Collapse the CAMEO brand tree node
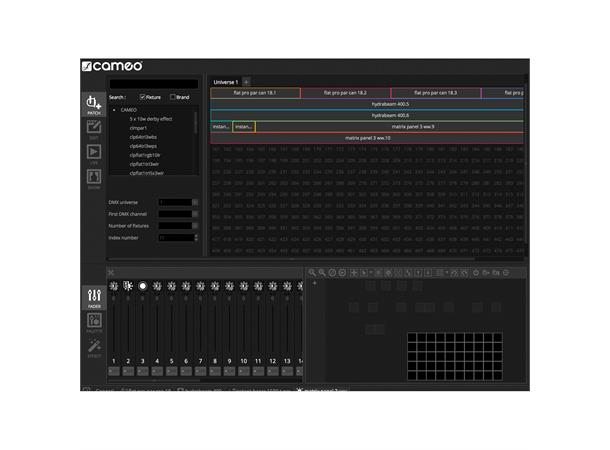The width and height of the screenshot is (610, 450). coord(114,110)
